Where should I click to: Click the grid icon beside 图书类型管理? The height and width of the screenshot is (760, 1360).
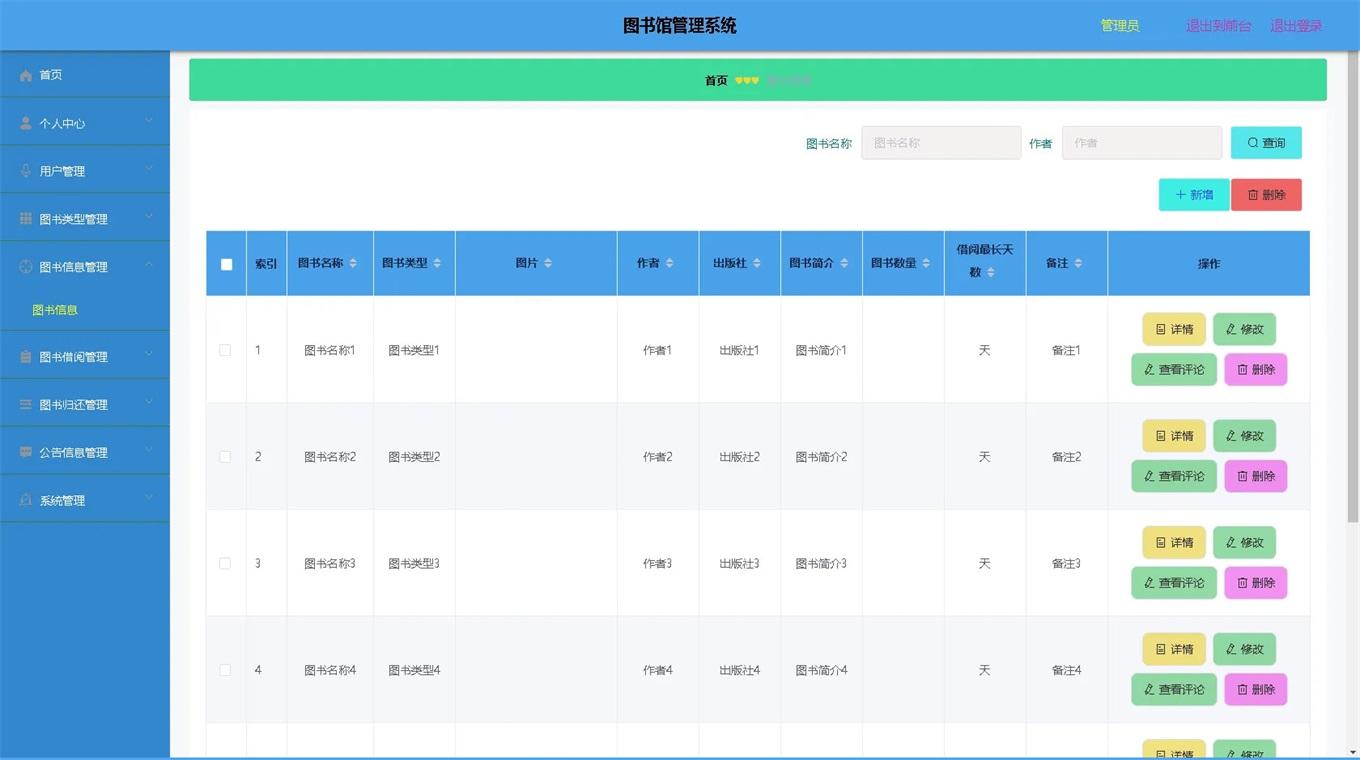(x=26, y=219)
